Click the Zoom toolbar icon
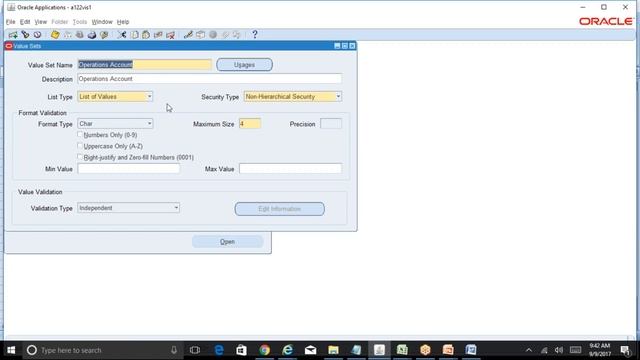This screenshot has height=360, width=640. 200,35
